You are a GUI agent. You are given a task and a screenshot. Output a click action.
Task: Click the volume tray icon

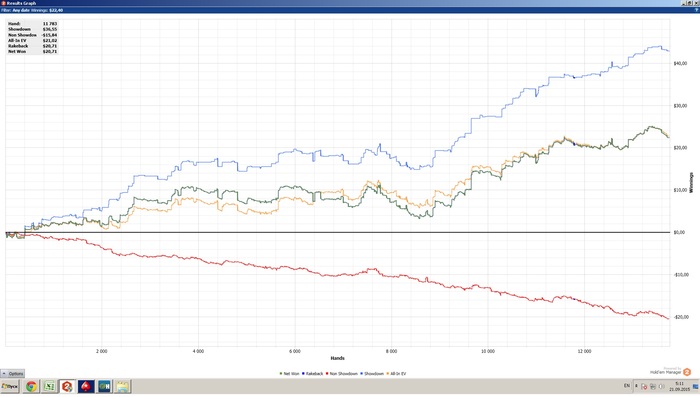[661, 387]
